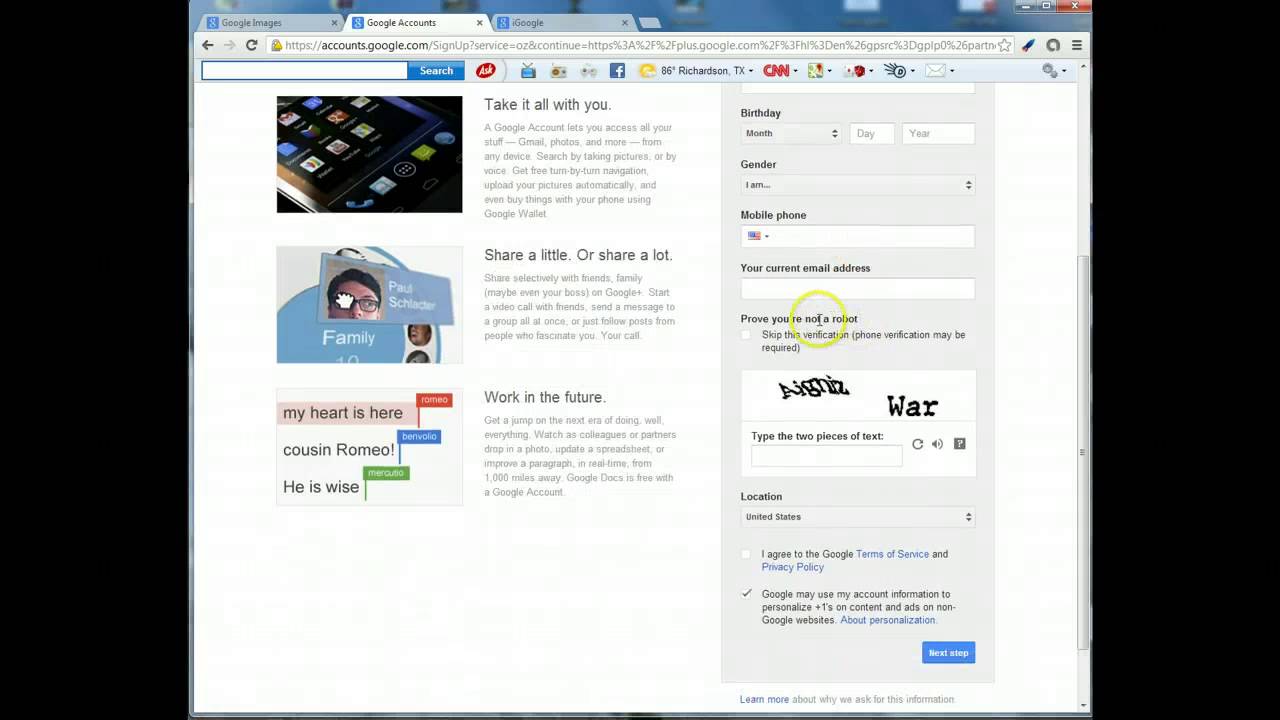Click the 'Work in the future.' heading
1280x720 pixels.
pyautogui.click(x=545, y=397)
